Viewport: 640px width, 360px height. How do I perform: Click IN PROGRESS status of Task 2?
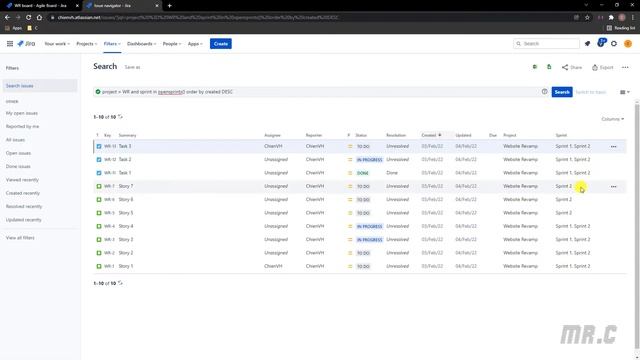[369, 160]
